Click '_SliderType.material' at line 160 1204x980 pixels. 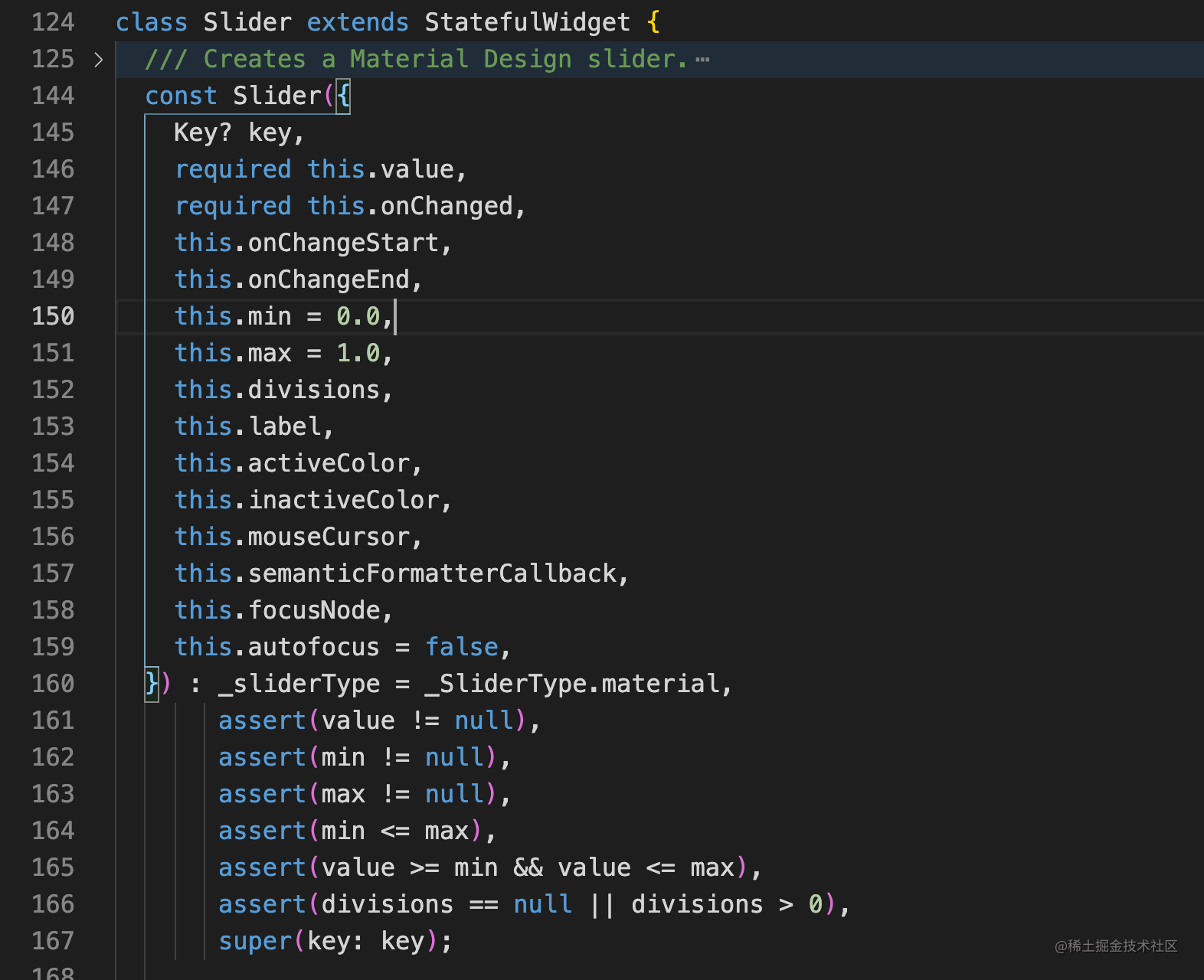pyautogui.click(x=571, y=684)
